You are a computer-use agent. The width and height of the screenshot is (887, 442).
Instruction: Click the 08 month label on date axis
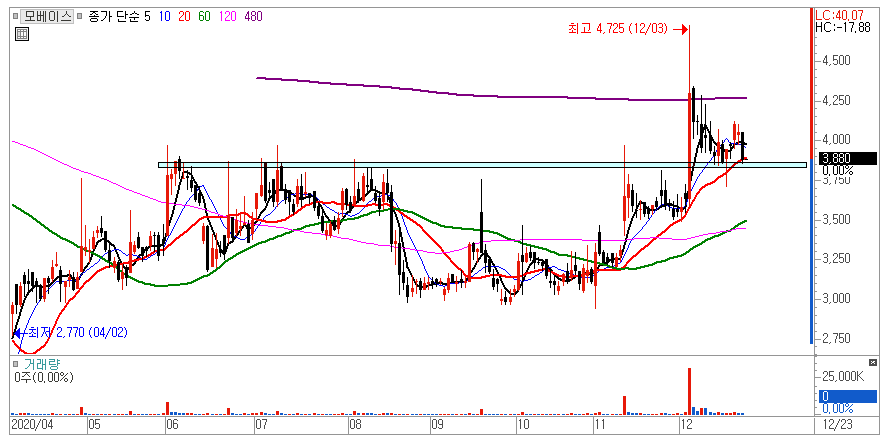click(355, 424)
